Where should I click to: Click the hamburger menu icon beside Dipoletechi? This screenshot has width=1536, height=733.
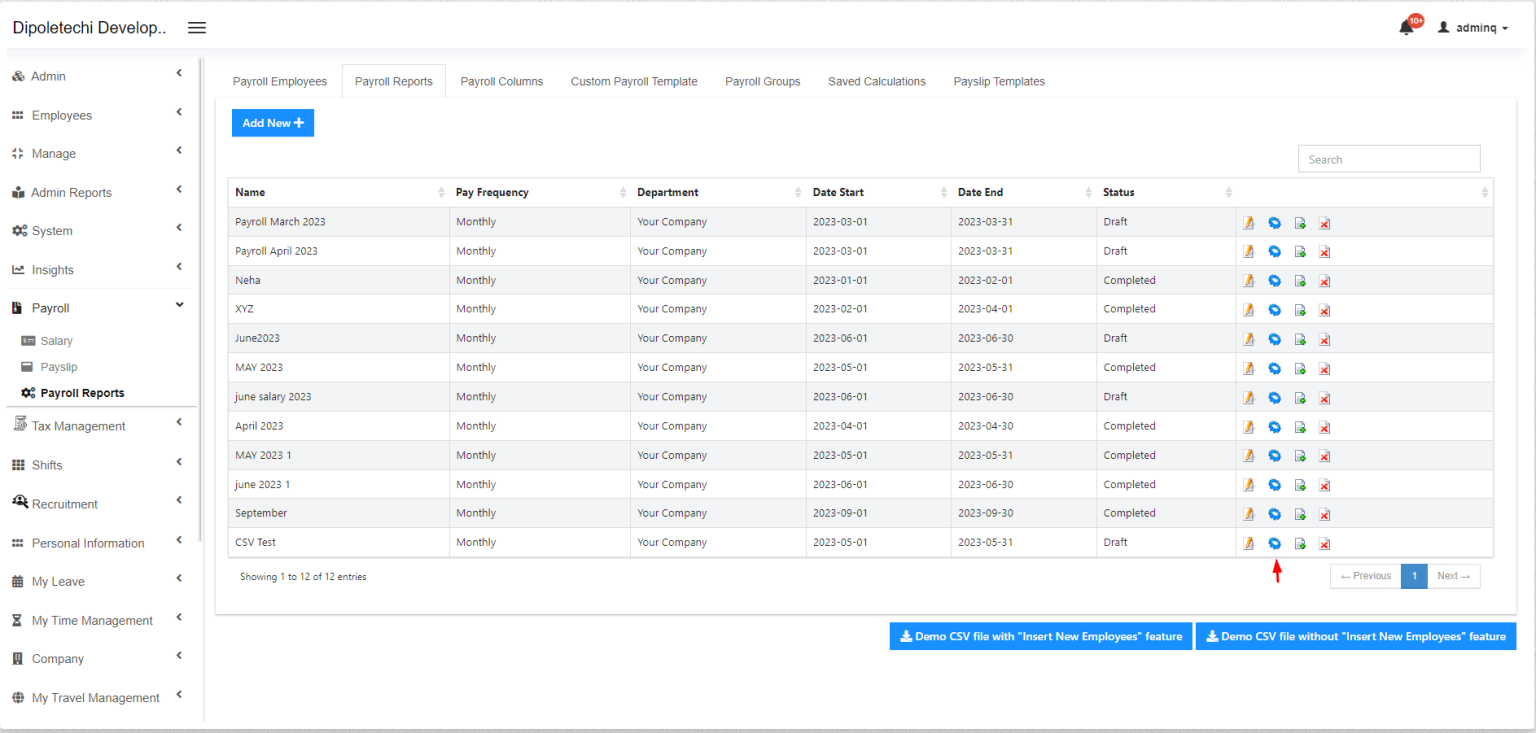[x=196, y=27]
